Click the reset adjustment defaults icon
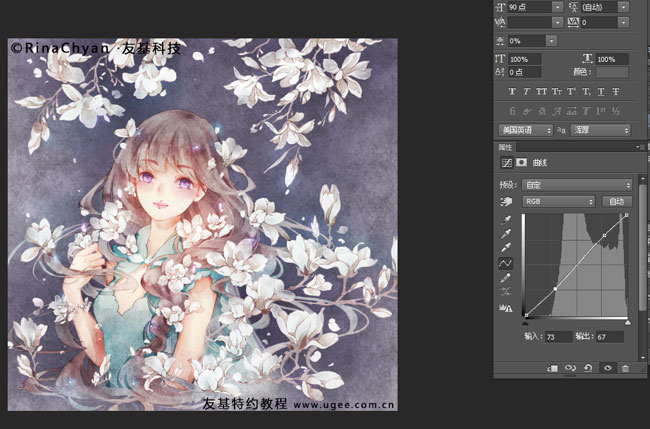This screenshot has width=650, height=429. 588,368
